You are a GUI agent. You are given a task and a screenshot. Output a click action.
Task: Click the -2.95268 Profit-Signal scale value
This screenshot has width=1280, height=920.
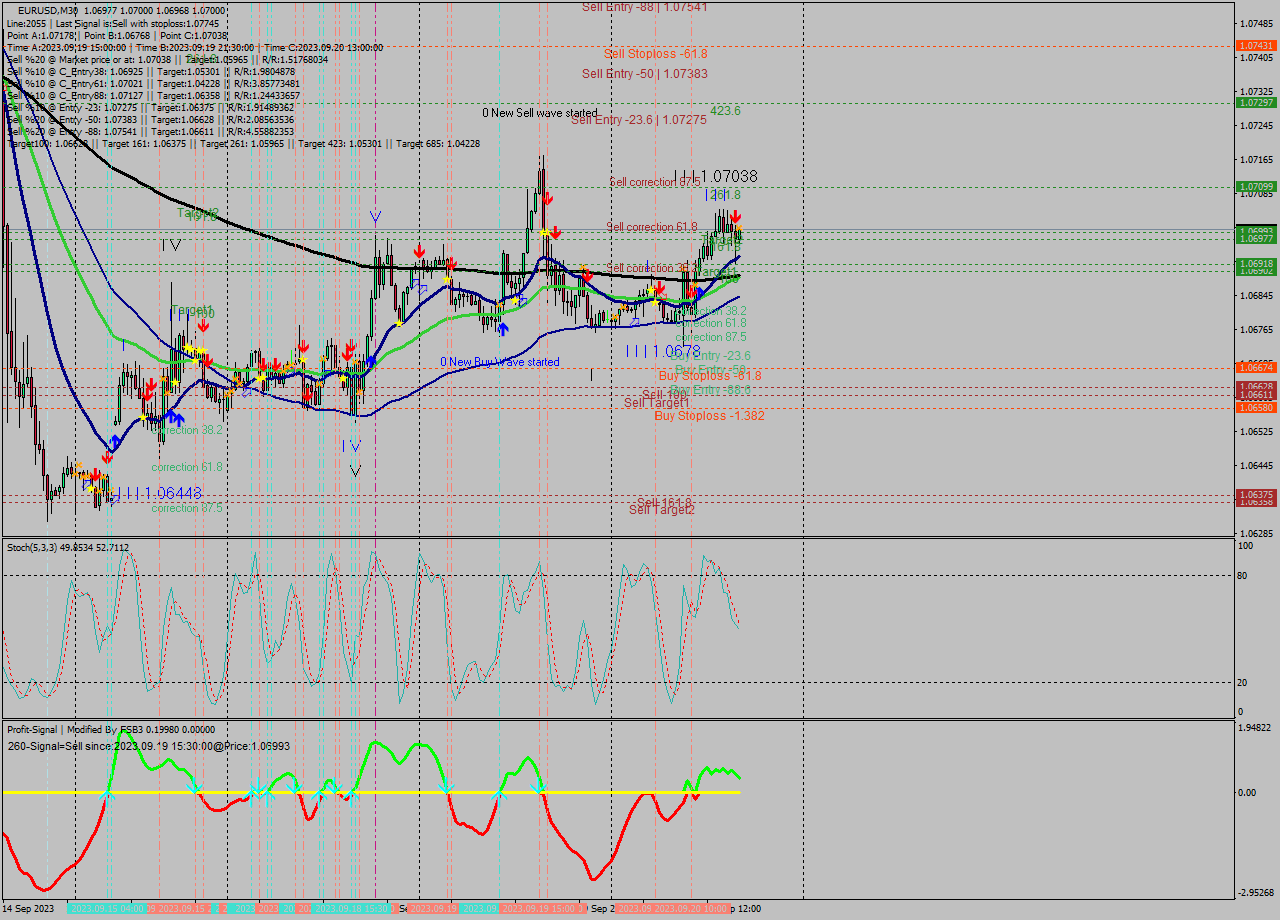pyautogui.click(x=1255, y=892)
